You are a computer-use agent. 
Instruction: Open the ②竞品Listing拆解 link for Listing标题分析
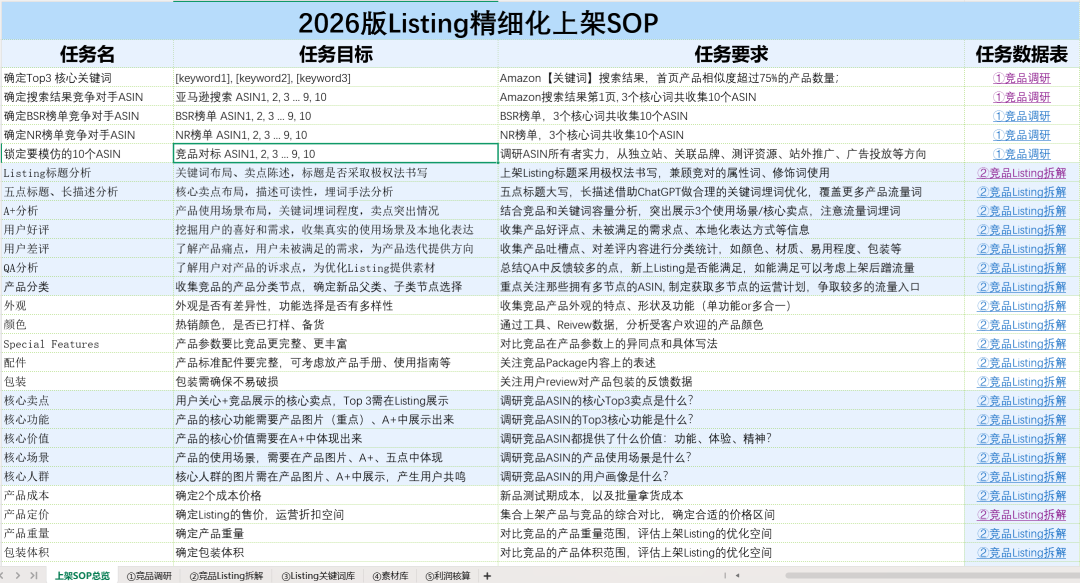click(x=1022, y=174)
